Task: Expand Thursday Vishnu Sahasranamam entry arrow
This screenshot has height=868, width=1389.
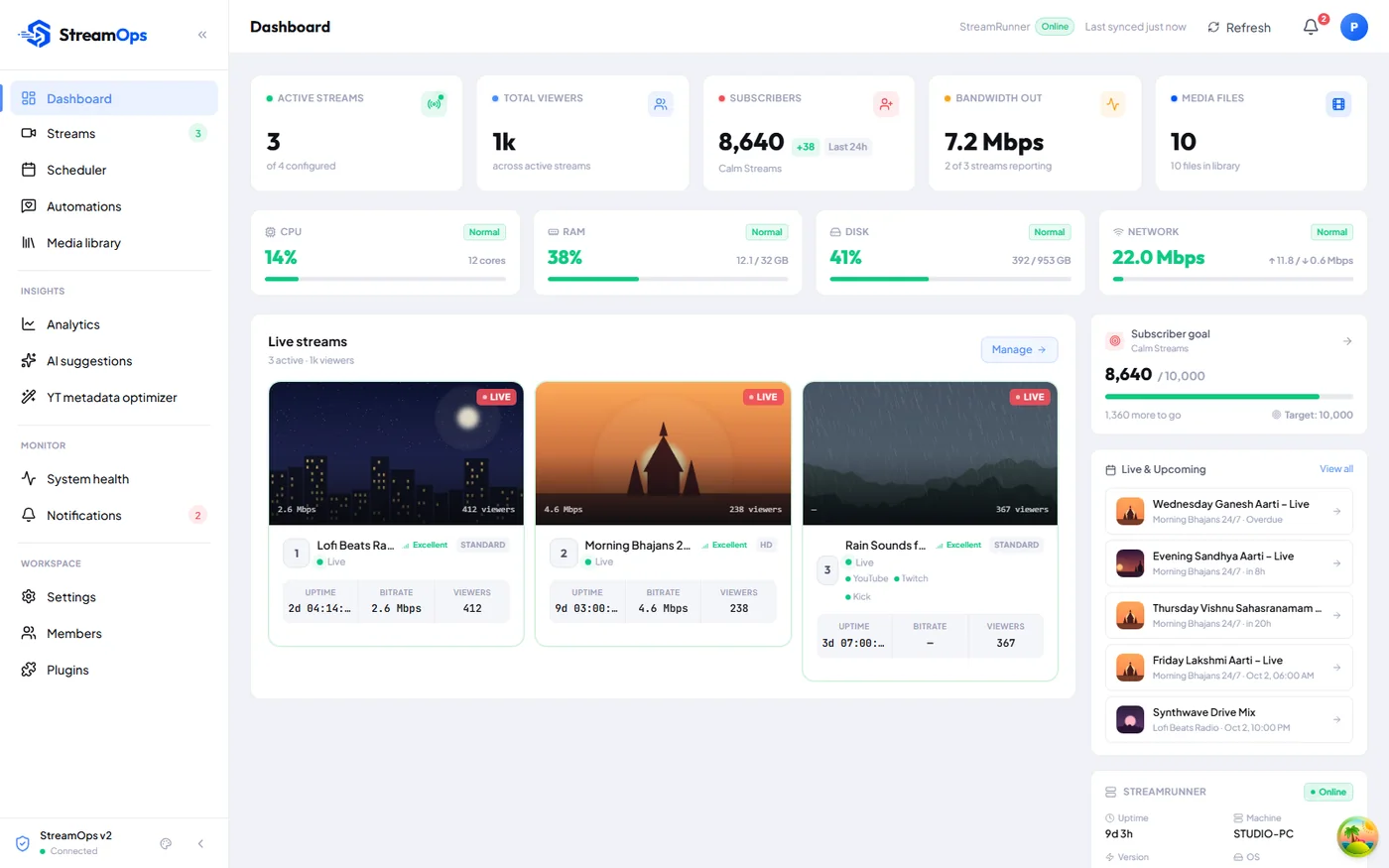Action: (x=1336, y=616)
